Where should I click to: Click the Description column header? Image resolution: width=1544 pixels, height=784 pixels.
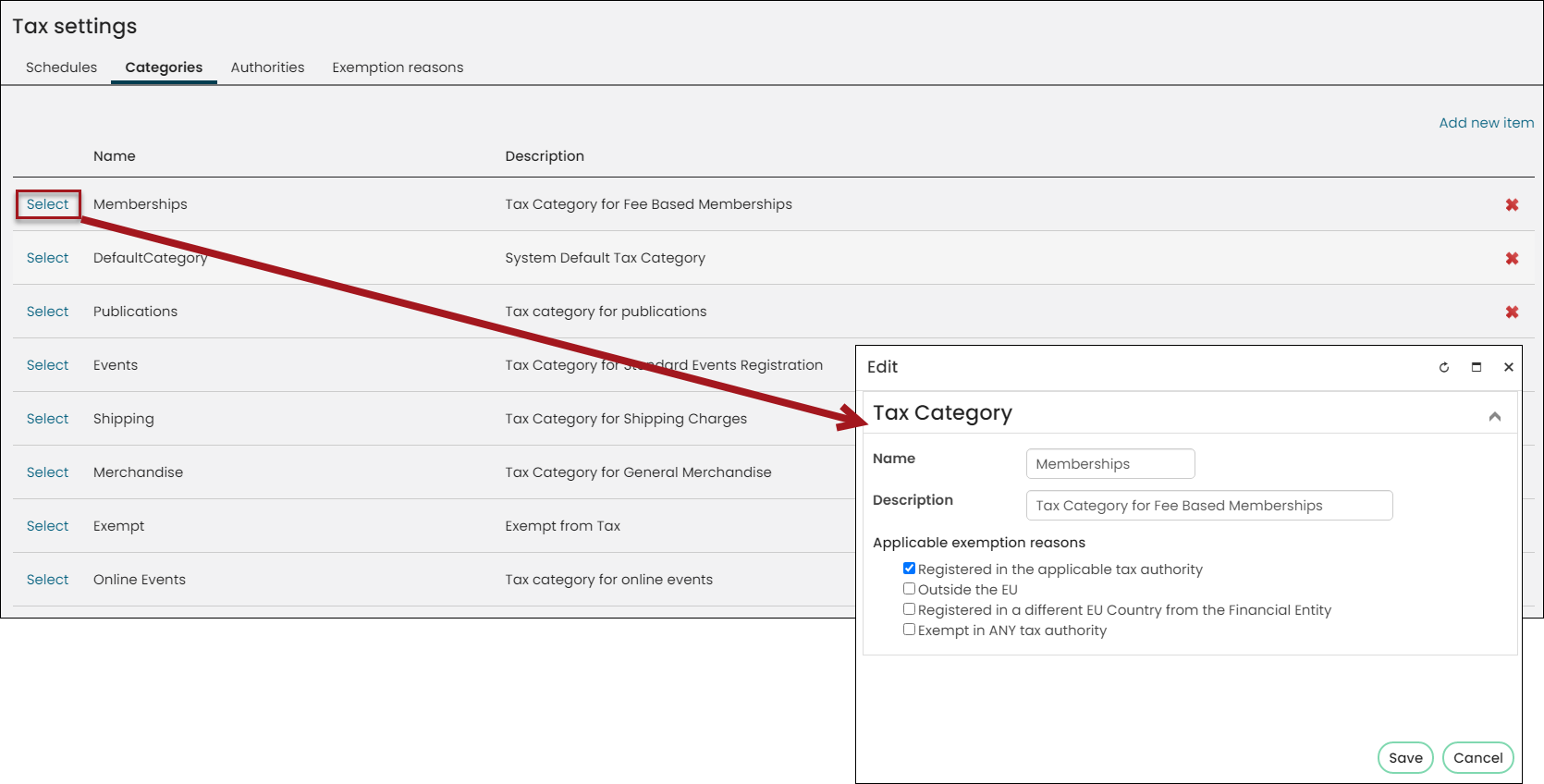pyautogui.click(x=545, y=156)
